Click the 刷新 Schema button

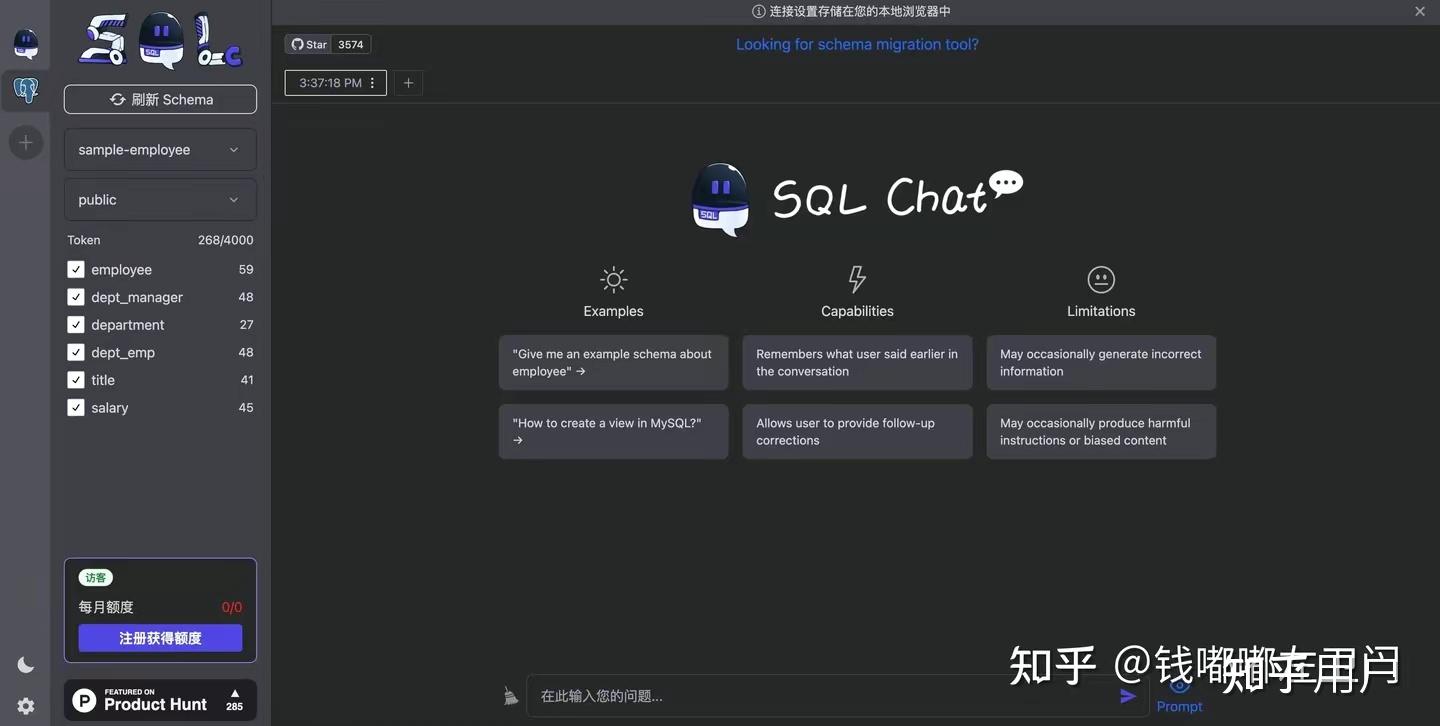[x=160, y=97]
